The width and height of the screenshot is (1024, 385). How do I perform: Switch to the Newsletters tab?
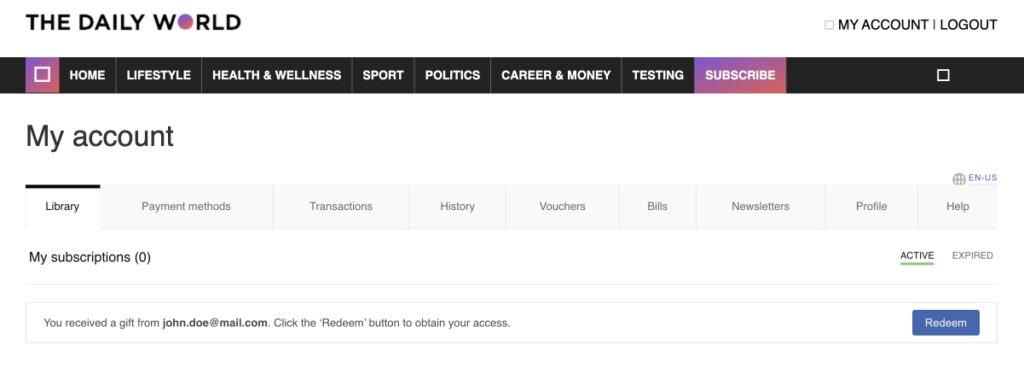point(760,206)
